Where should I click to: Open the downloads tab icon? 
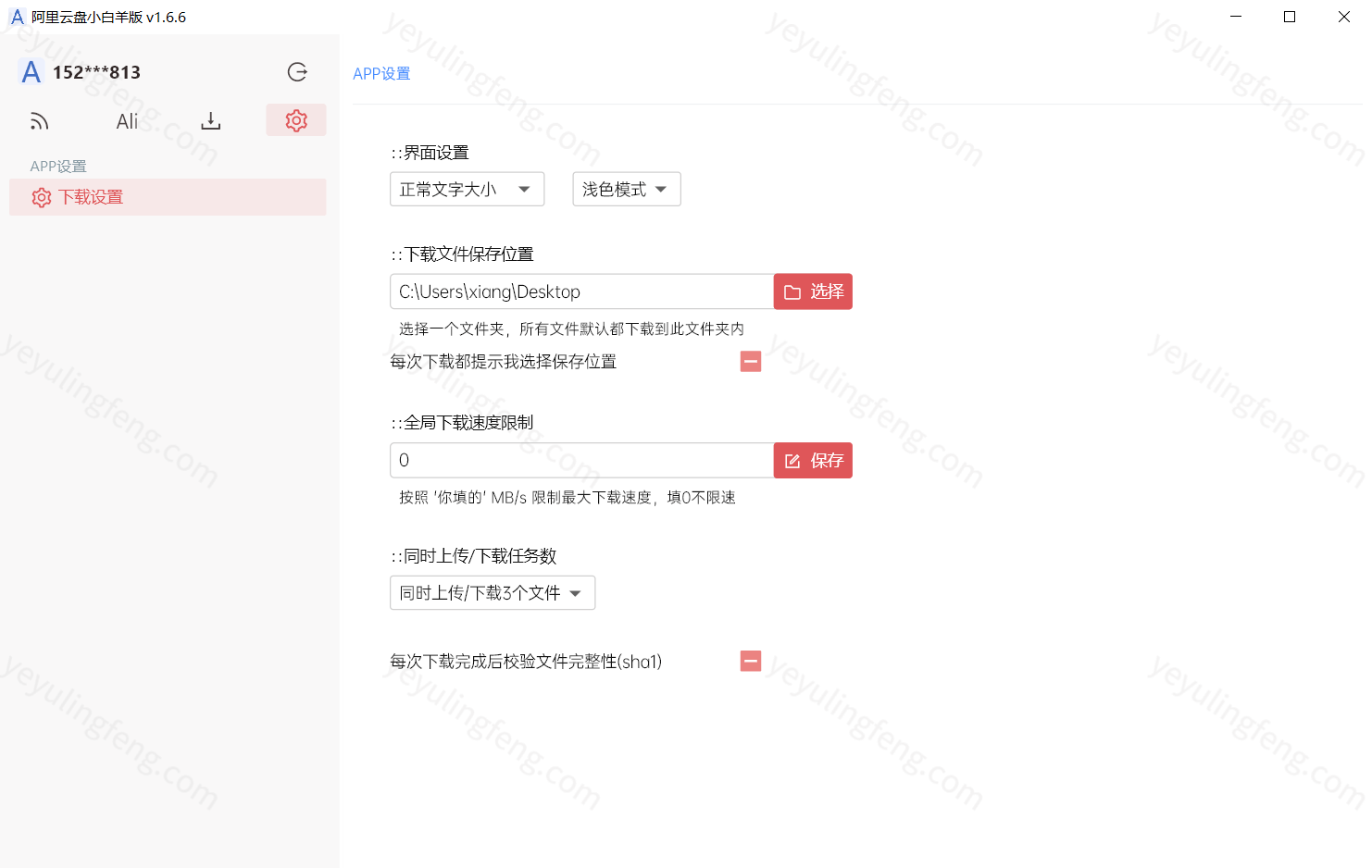[211, 121]
